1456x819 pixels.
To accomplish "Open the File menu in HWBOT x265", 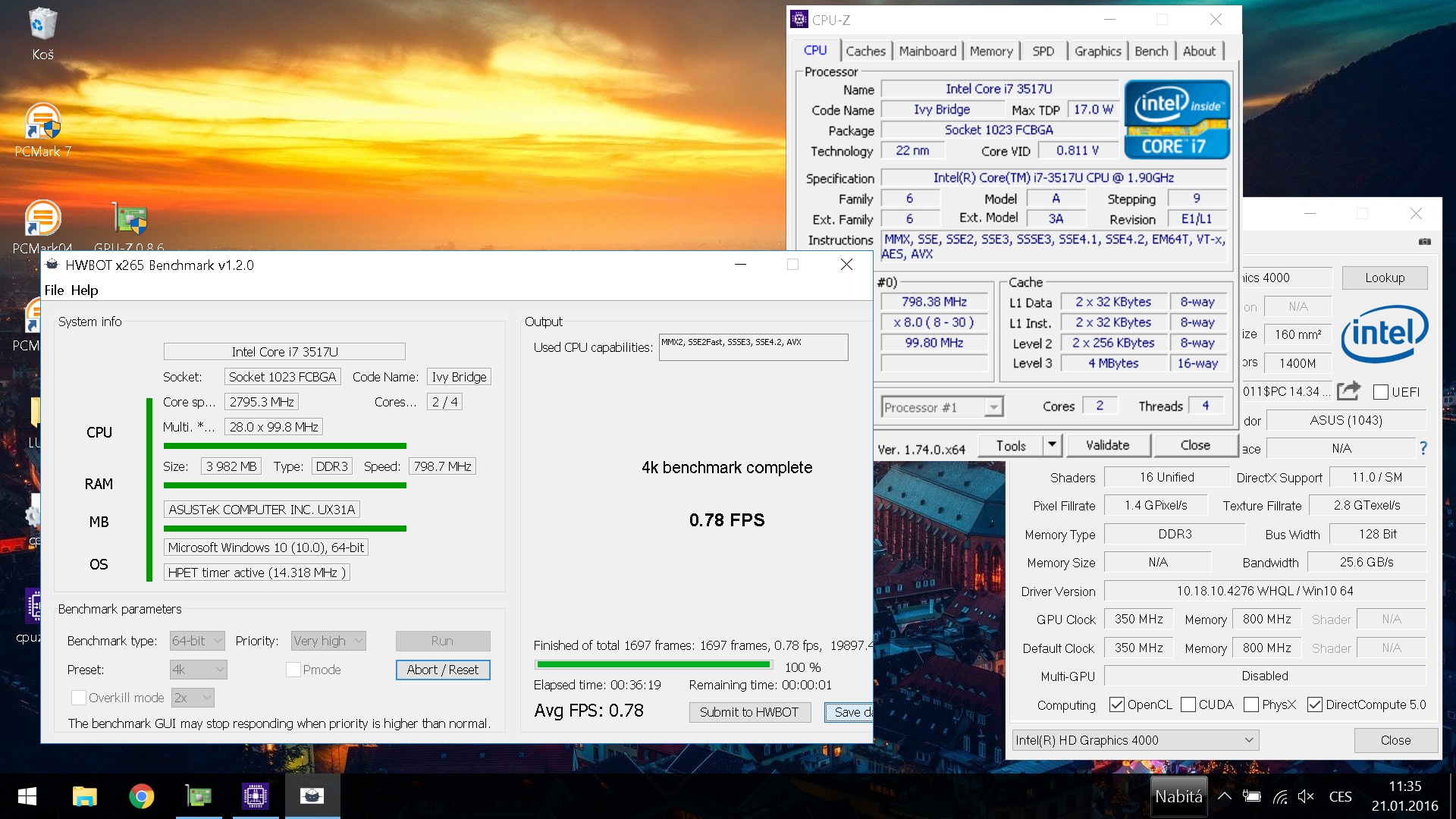I will [54, 290].
